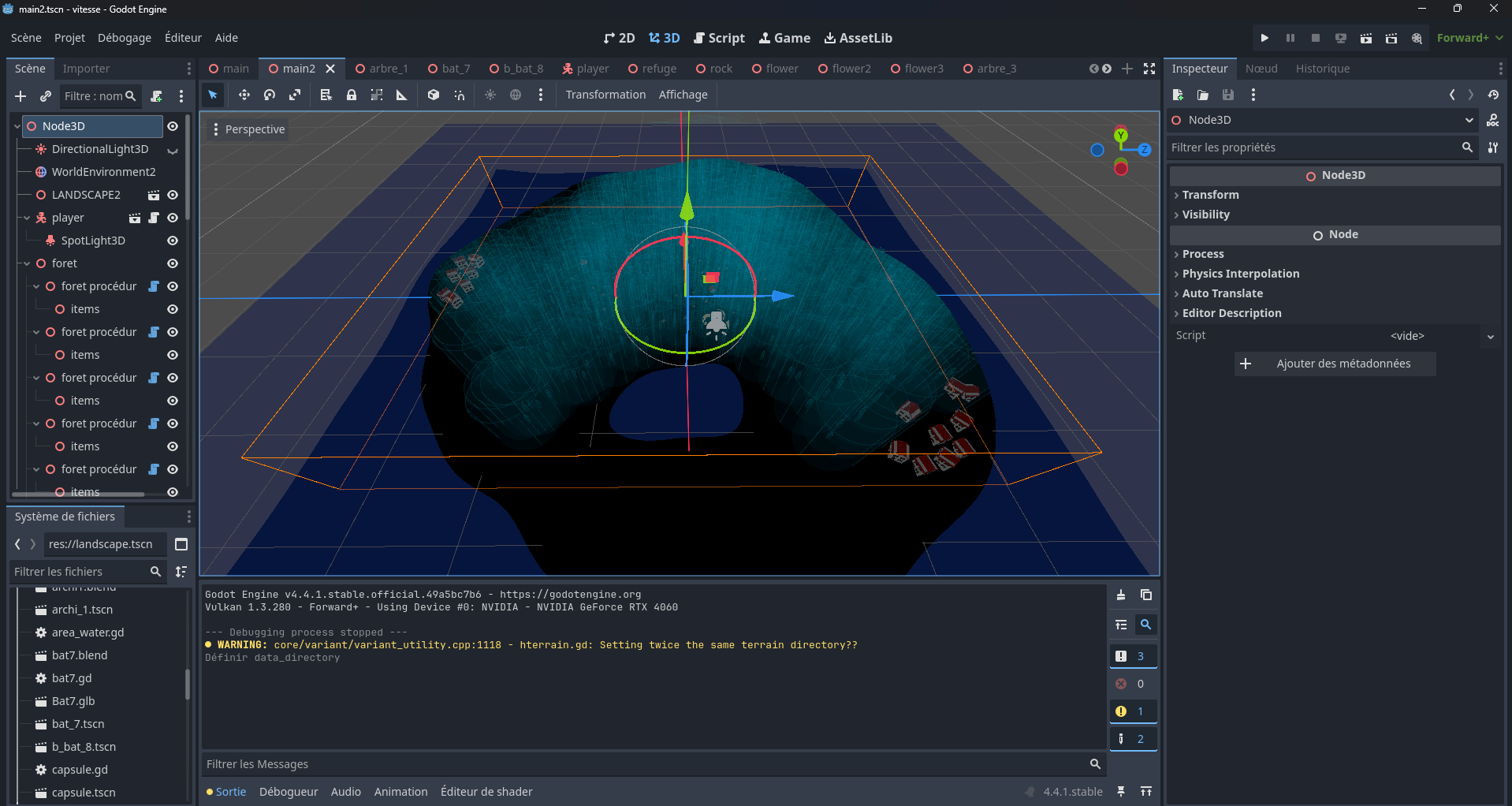Hide the SpotLight3D node

173,241
